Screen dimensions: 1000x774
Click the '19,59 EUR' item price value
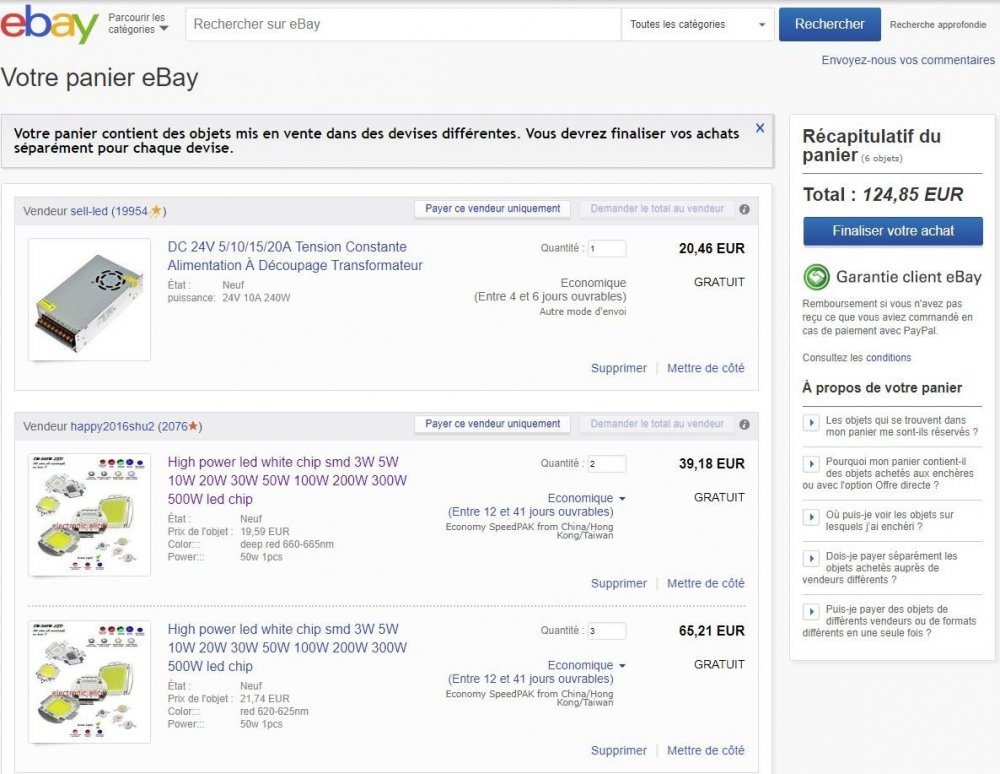click(265, 532)
